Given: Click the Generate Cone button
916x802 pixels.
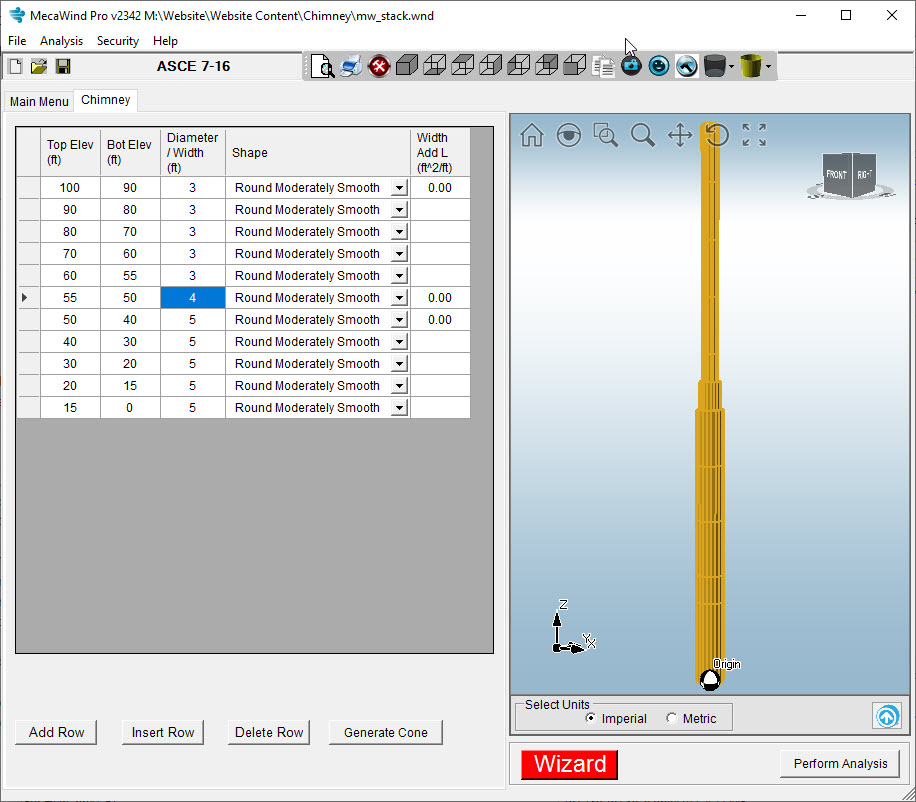Looking at the screenshot, I should point(386,732).
